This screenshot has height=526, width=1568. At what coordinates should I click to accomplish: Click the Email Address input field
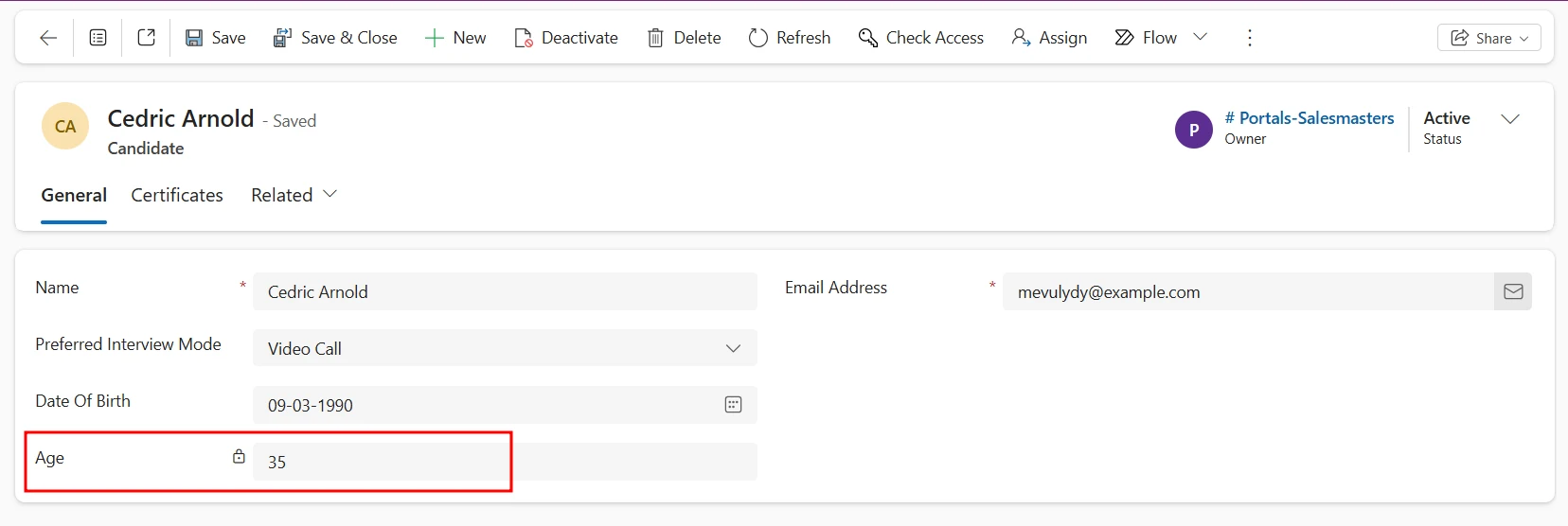pos(1248,291)
